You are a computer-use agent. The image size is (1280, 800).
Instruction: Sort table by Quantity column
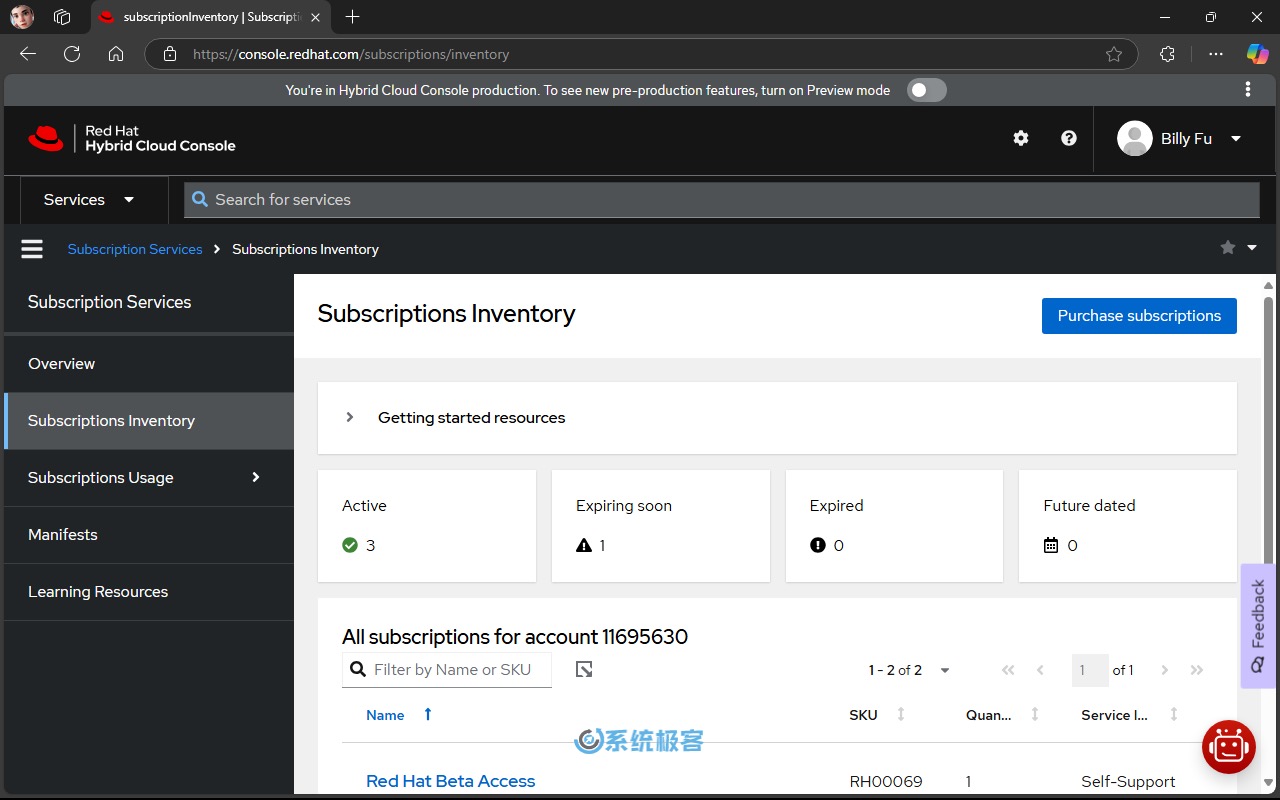[x=1035, y=714]
